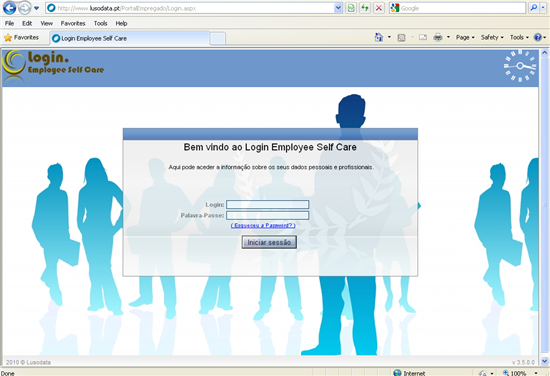Click the login Employee Self Care logo
This screenshot has width=550, height=376.
[53, 65]
